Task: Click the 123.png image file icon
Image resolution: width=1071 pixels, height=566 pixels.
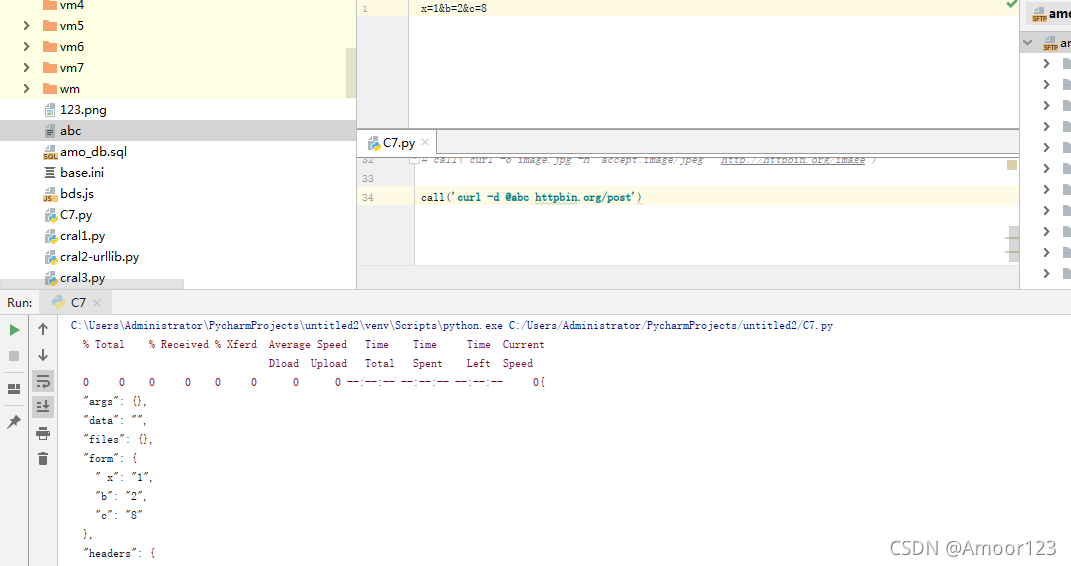Action: point(50,110)
